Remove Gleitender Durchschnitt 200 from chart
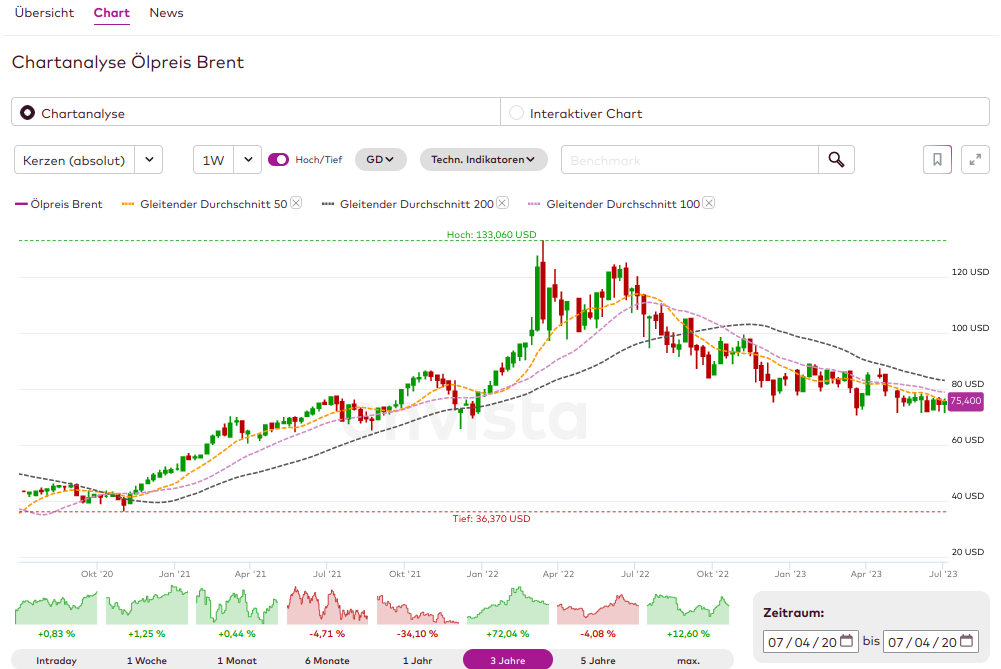 pyautogui.click(x=502, y=203)
